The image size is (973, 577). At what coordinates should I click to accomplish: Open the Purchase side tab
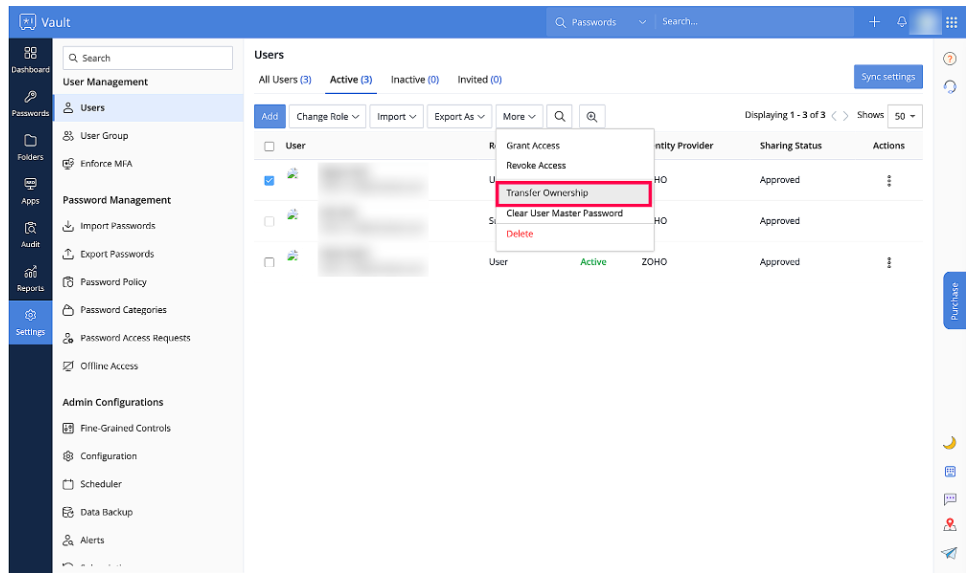point(954,300)
